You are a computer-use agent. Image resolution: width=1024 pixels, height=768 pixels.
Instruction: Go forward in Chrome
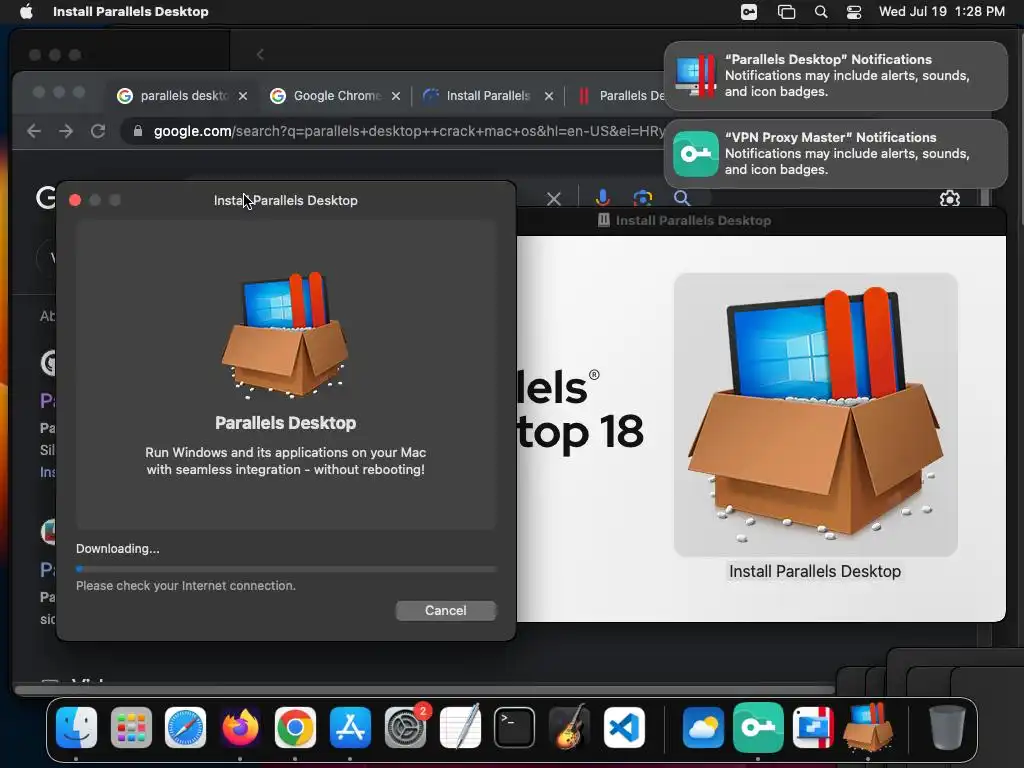pos(66,131)
